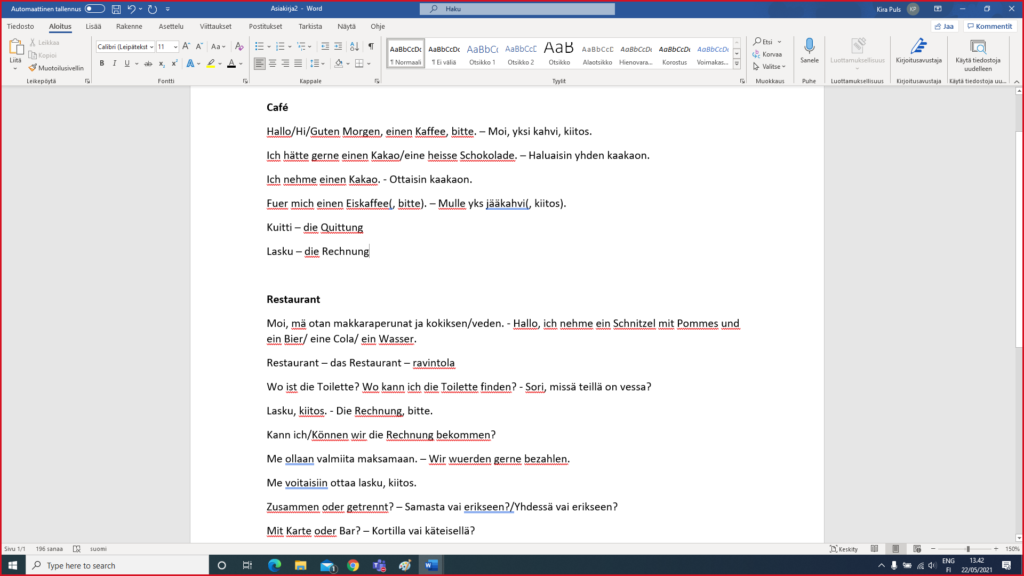Open the Tiedosto menu
This screenshot has width=1024, height=576.
pyautogui.click(x=20, y=27)
